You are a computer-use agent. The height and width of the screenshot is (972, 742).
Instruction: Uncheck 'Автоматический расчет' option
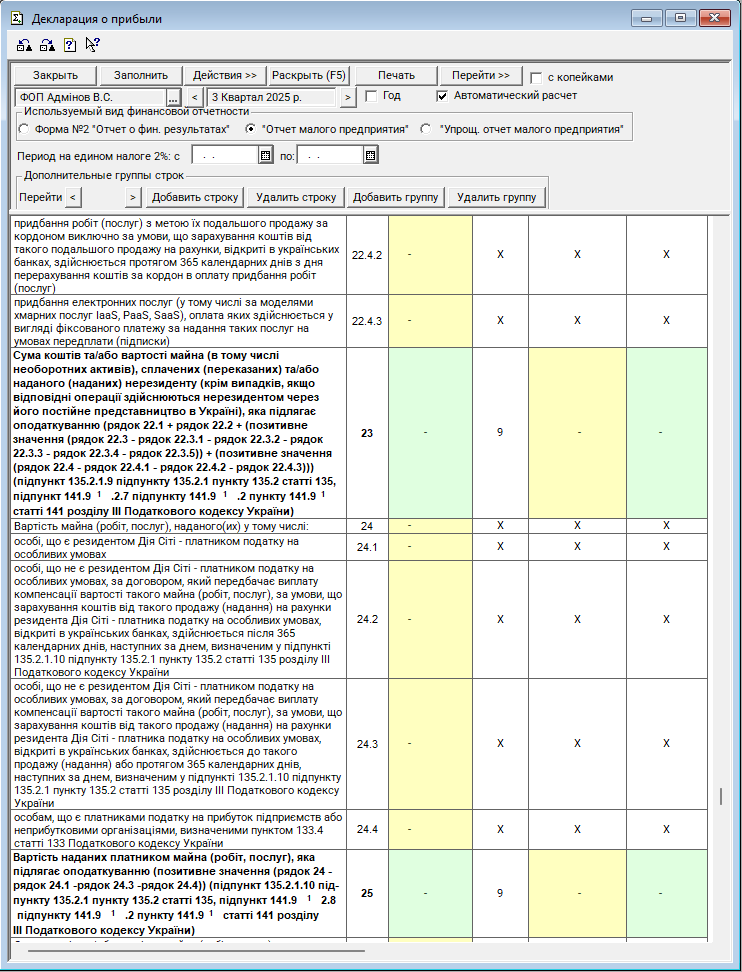click(x=443, y=96)
